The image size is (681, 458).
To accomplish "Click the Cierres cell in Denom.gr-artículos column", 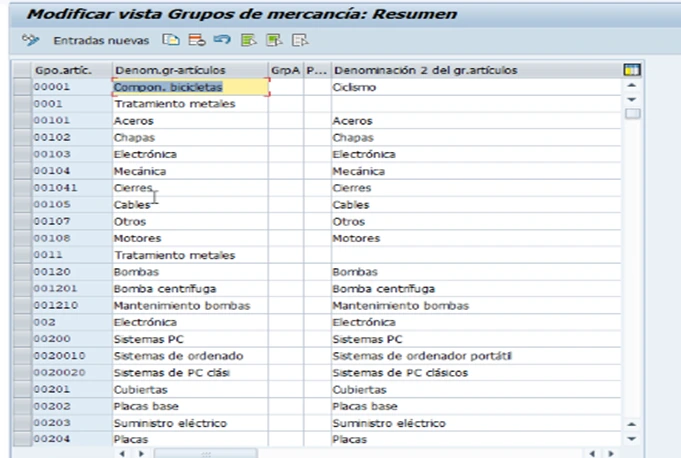I will [x=190, y=188].
